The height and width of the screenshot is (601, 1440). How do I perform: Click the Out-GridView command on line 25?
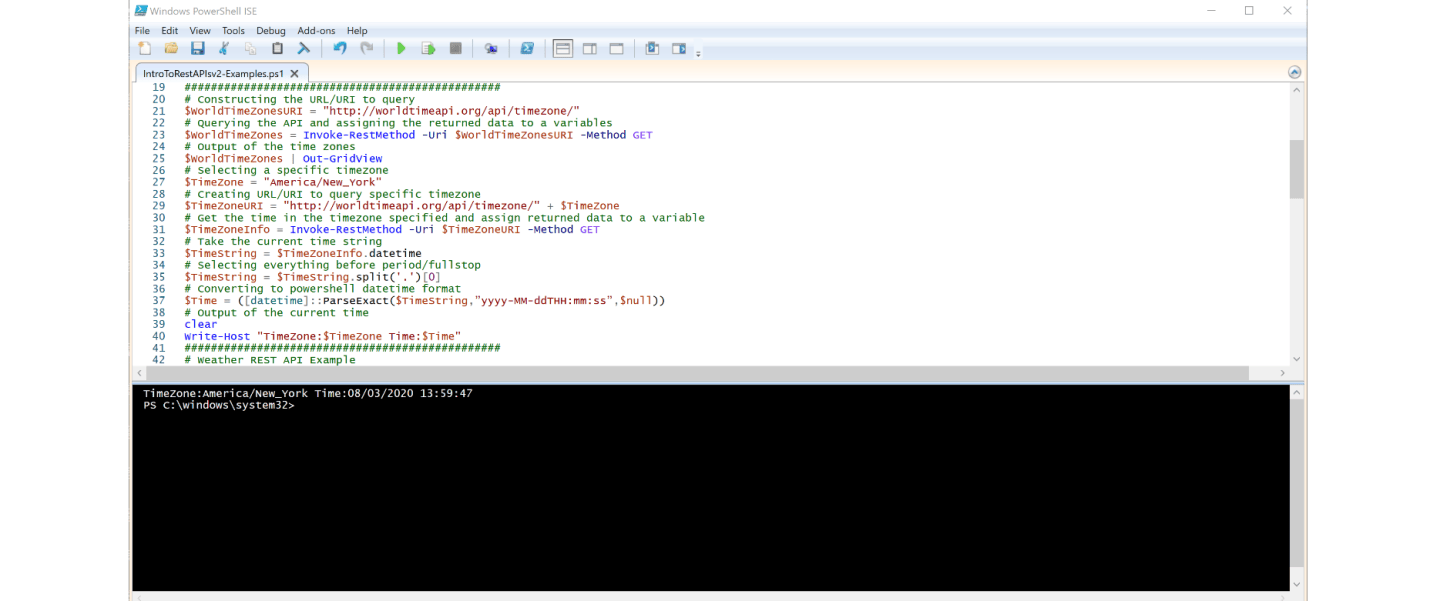343,158
